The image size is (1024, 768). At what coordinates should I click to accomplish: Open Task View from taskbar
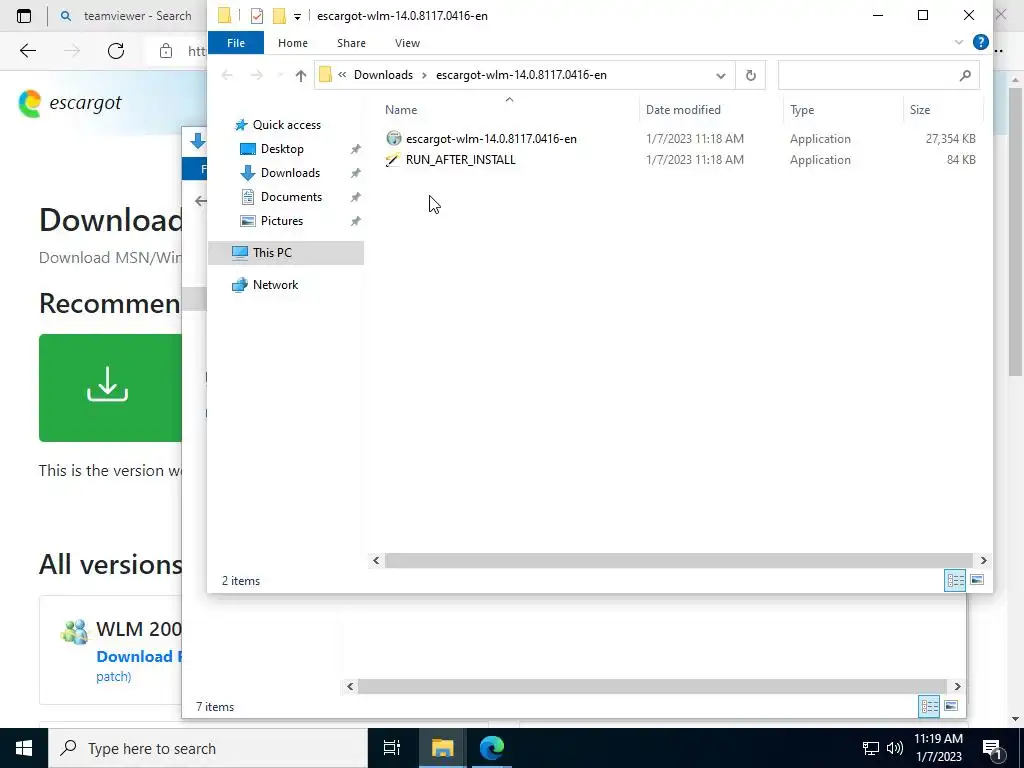[x=391, y=748]
